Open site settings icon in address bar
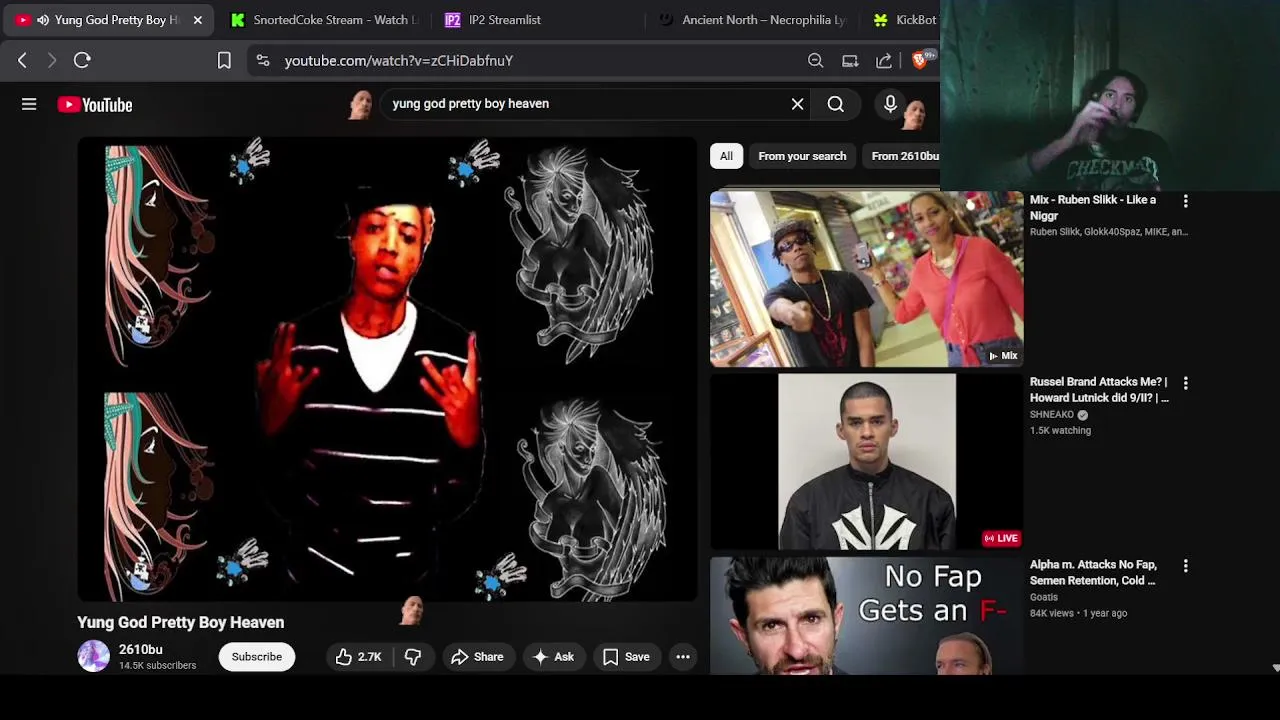 pyautogui.click(x=263, y=60)
